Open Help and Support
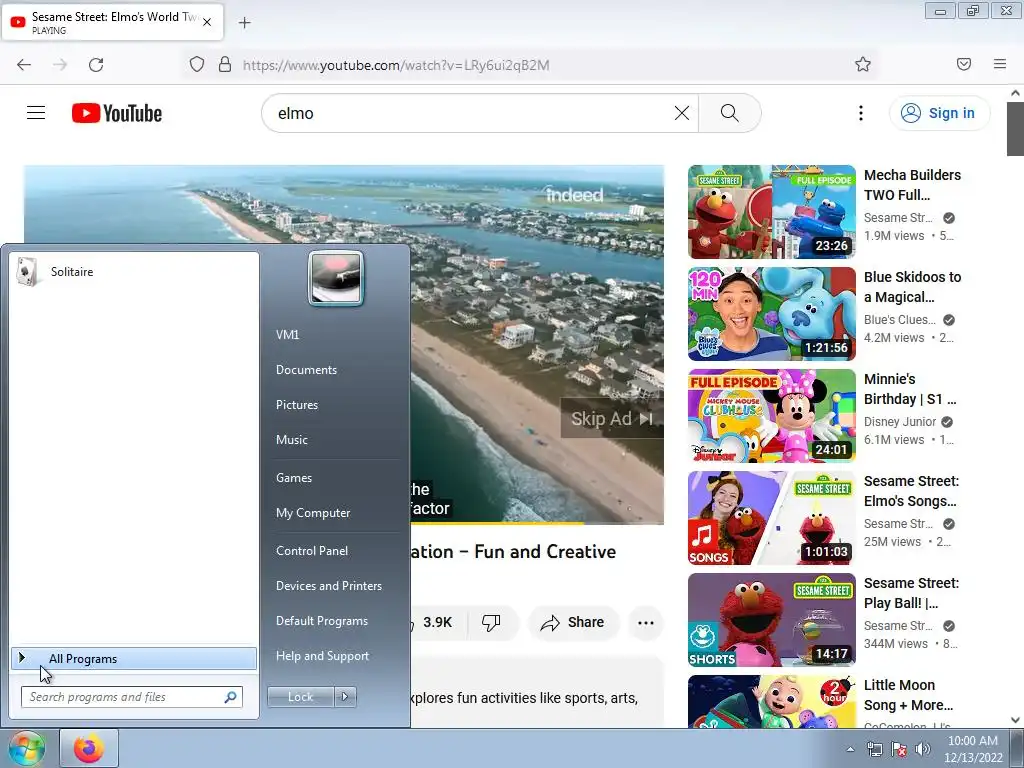The height and width of the screenshot is (768, 1024). [323, 656]
